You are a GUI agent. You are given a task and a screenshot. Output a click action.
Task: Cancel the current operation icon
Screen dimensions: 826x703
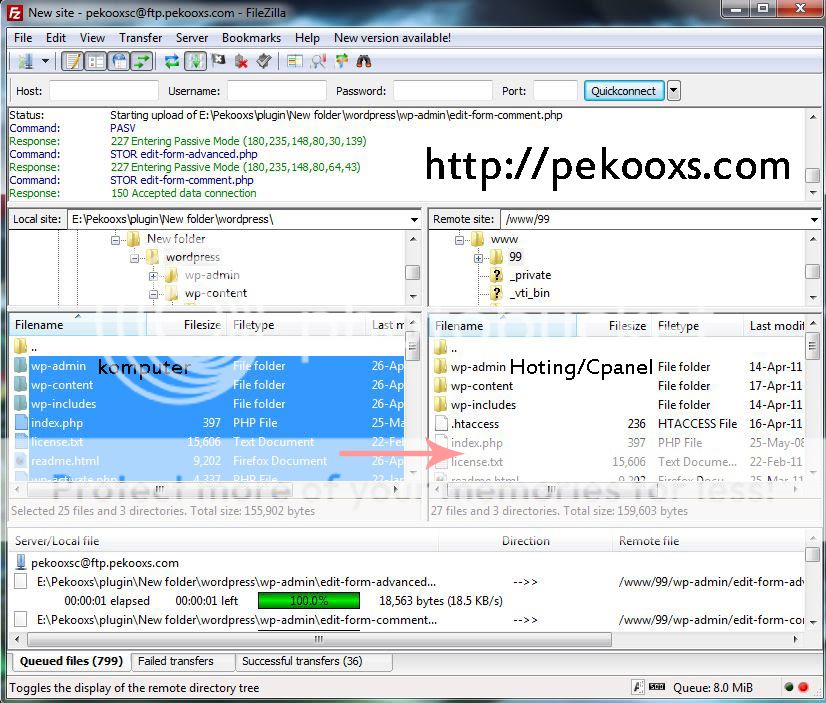tap(217, 61)
